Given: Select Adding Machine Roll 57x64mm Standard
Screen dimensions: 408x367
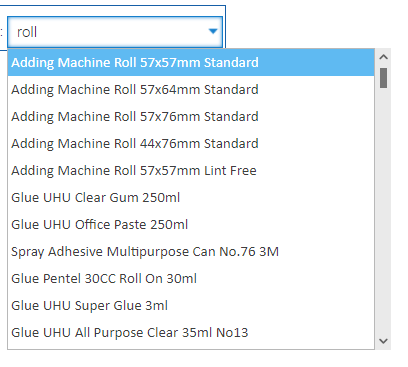Looking at the screenshot, I should pos(191,89).
